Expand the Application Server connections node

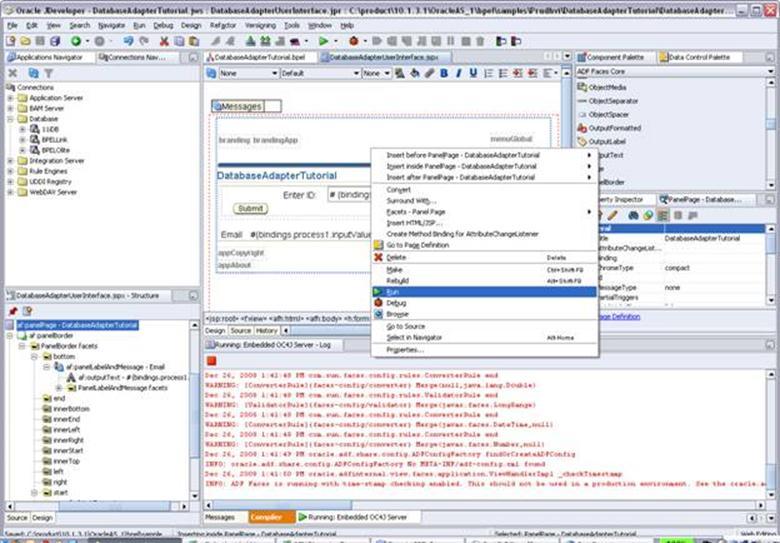coord(10,98)
